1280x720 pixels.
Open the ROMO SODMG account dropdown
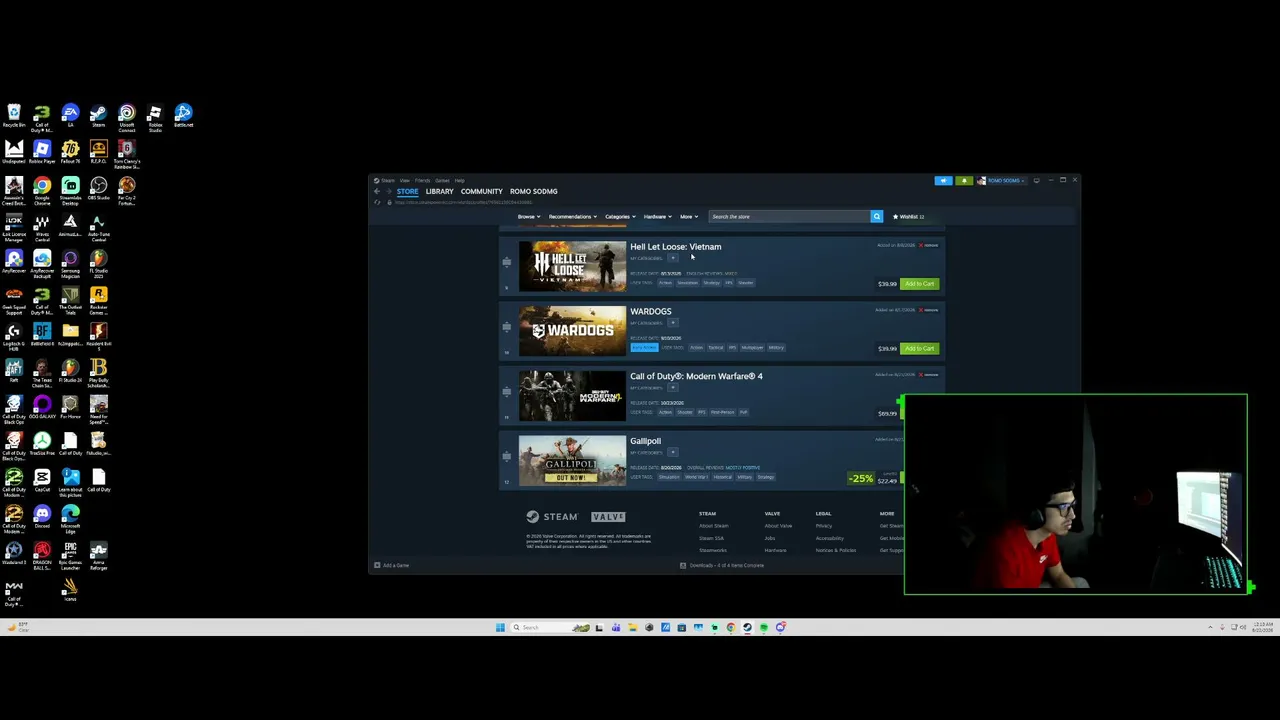click(1000, 181)
